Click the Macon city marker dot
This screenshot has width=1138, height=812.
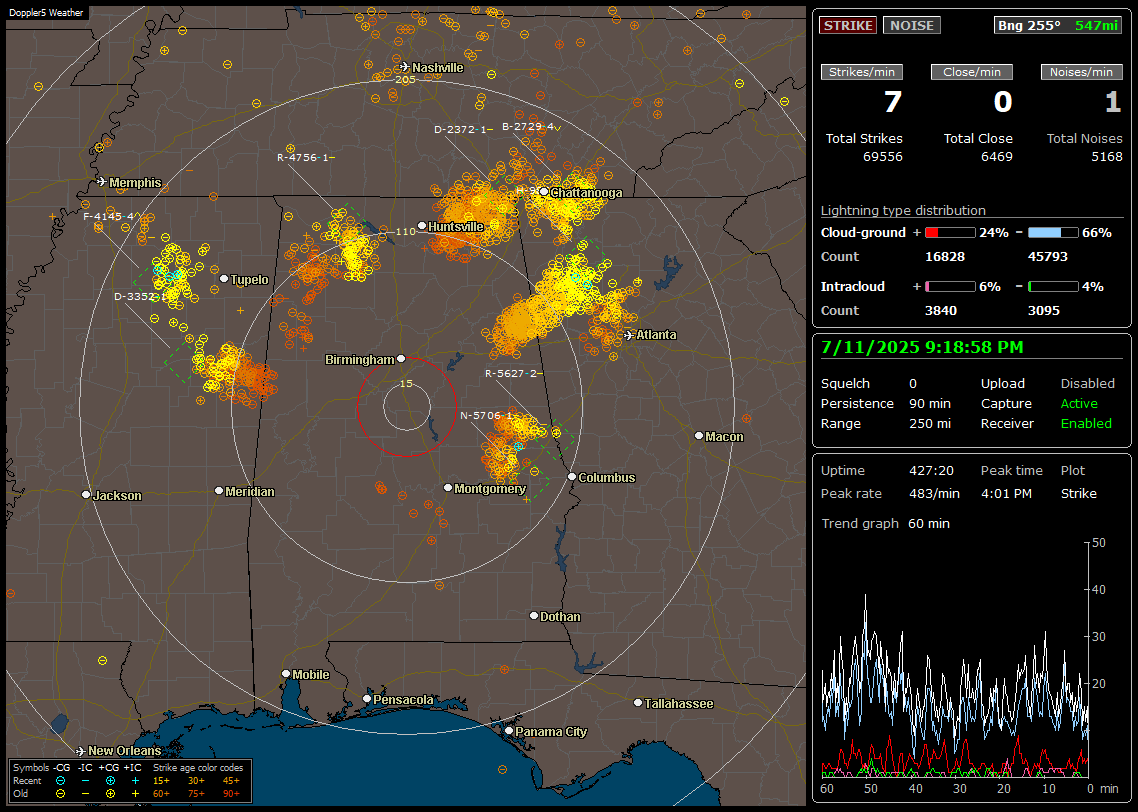(699, 436)
